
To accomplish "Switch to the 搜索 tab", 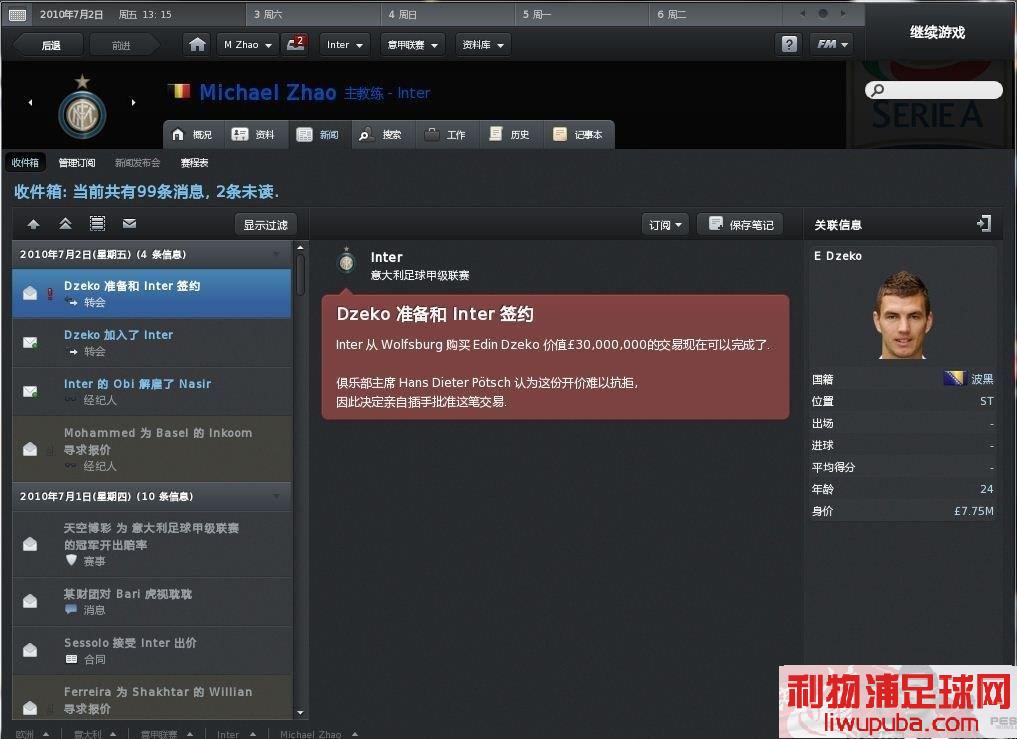I will click(381, 134).
